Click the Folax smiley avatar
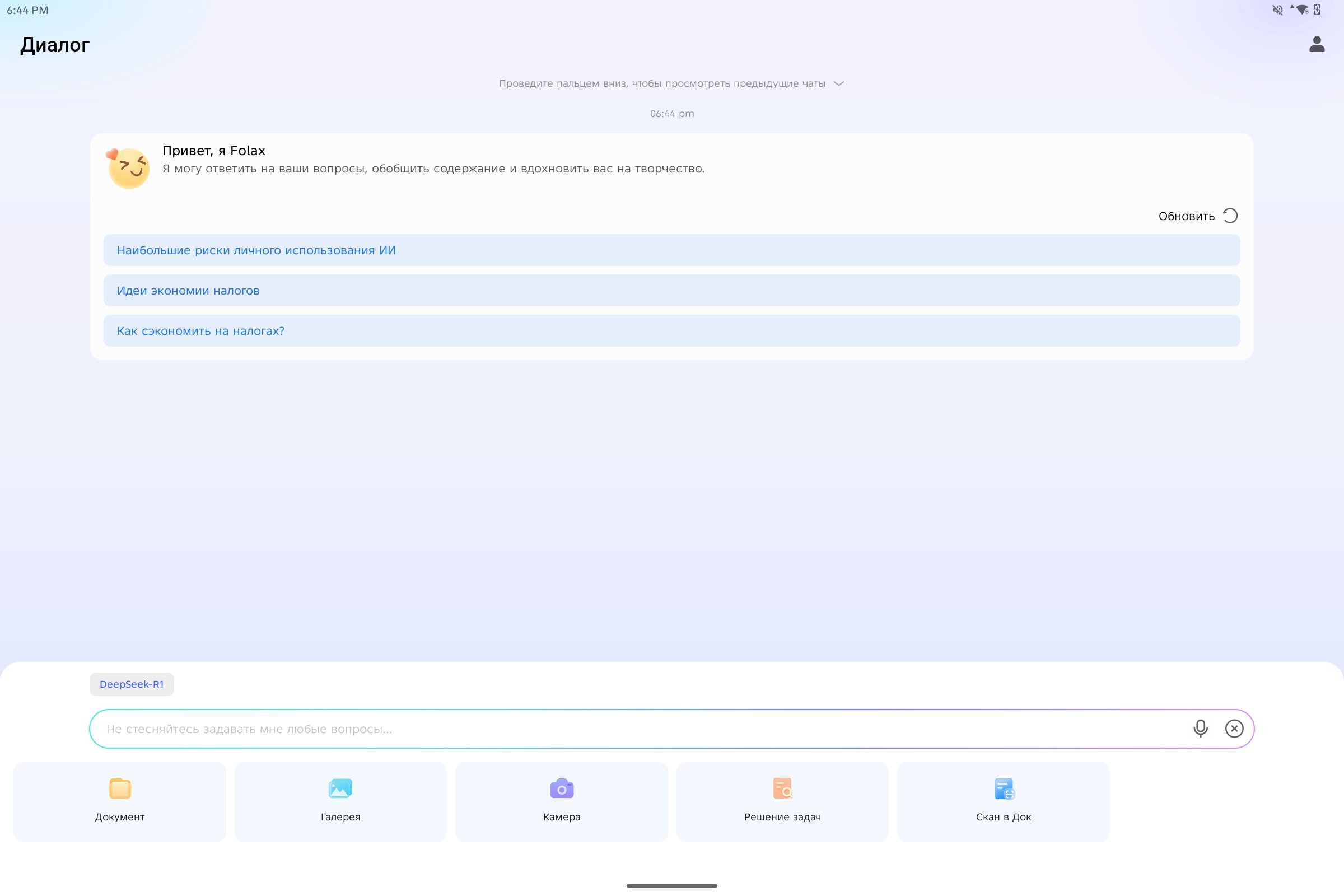Image resolution: width=1344 pixels, height=896 pixels. 129,168
